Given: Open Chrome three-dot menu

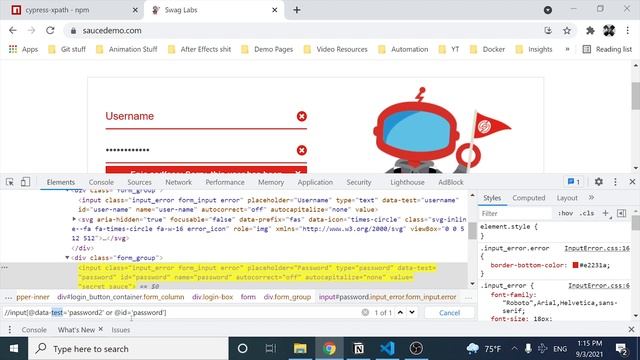Looking at the screenshot, I should tap(627, 31).
